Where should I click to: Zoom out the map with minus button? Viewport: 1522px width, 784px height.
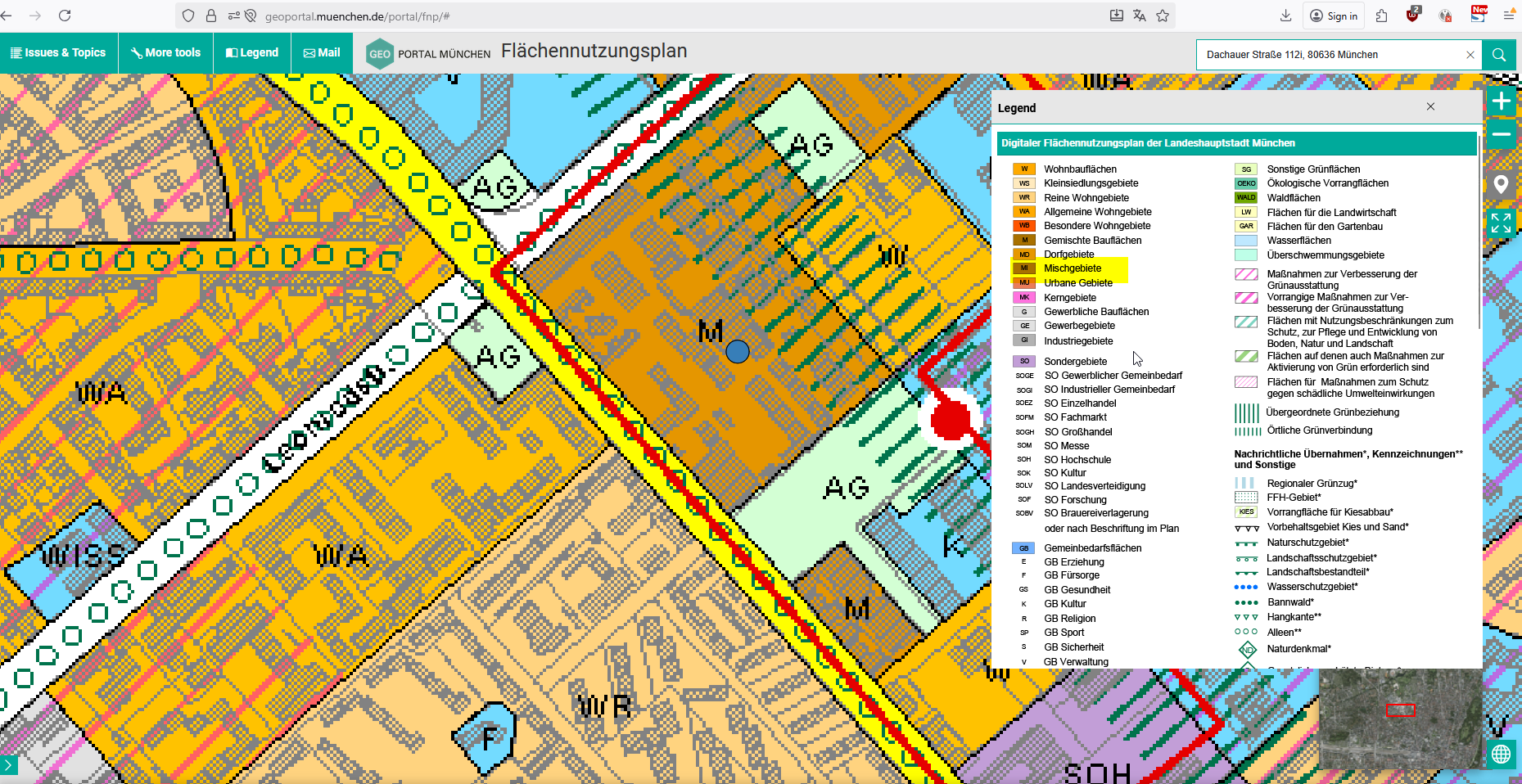coord(1501,133)
